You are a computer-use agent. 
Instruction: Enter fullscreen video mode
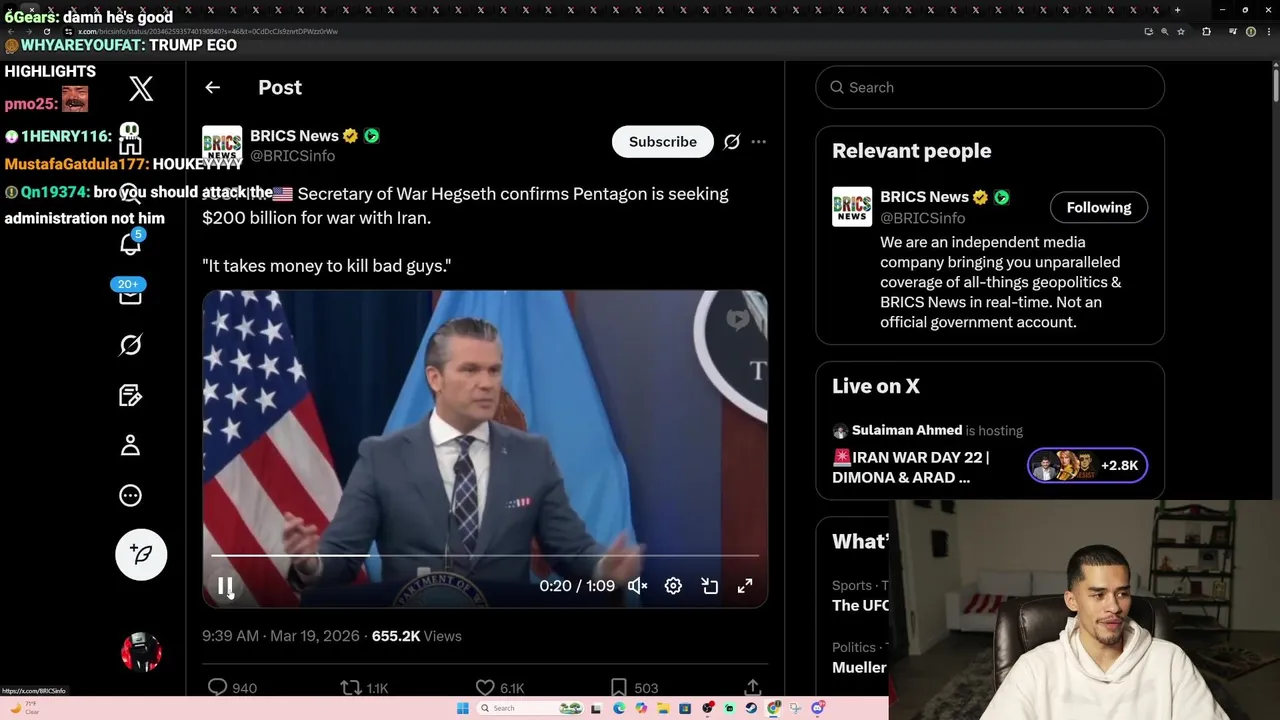tap(745, 586)
